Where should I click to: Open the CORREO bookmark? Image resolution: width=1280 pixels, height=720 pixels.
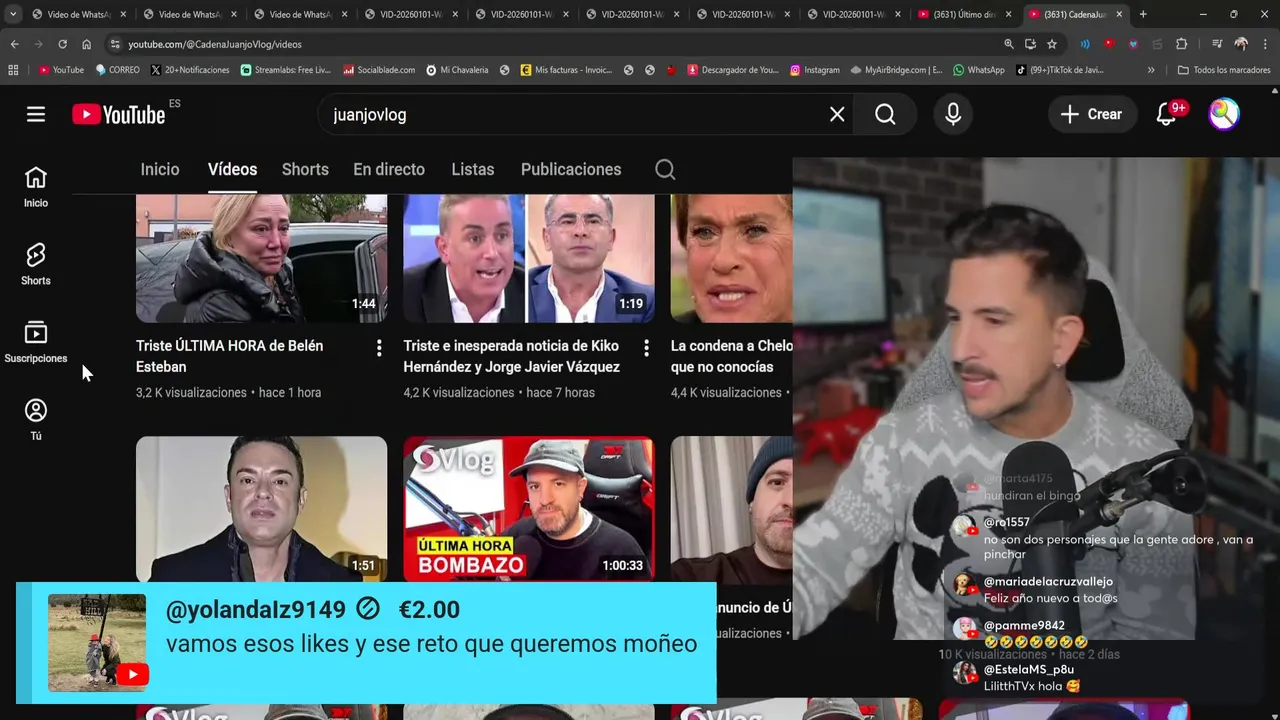pyautogui.click(x=117, y=70)
